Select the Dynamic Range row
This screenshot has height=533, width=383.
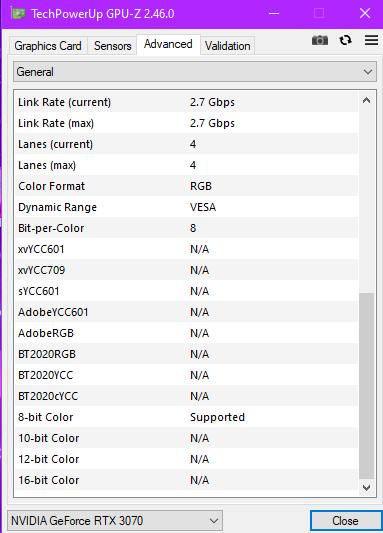coord(187,207)
